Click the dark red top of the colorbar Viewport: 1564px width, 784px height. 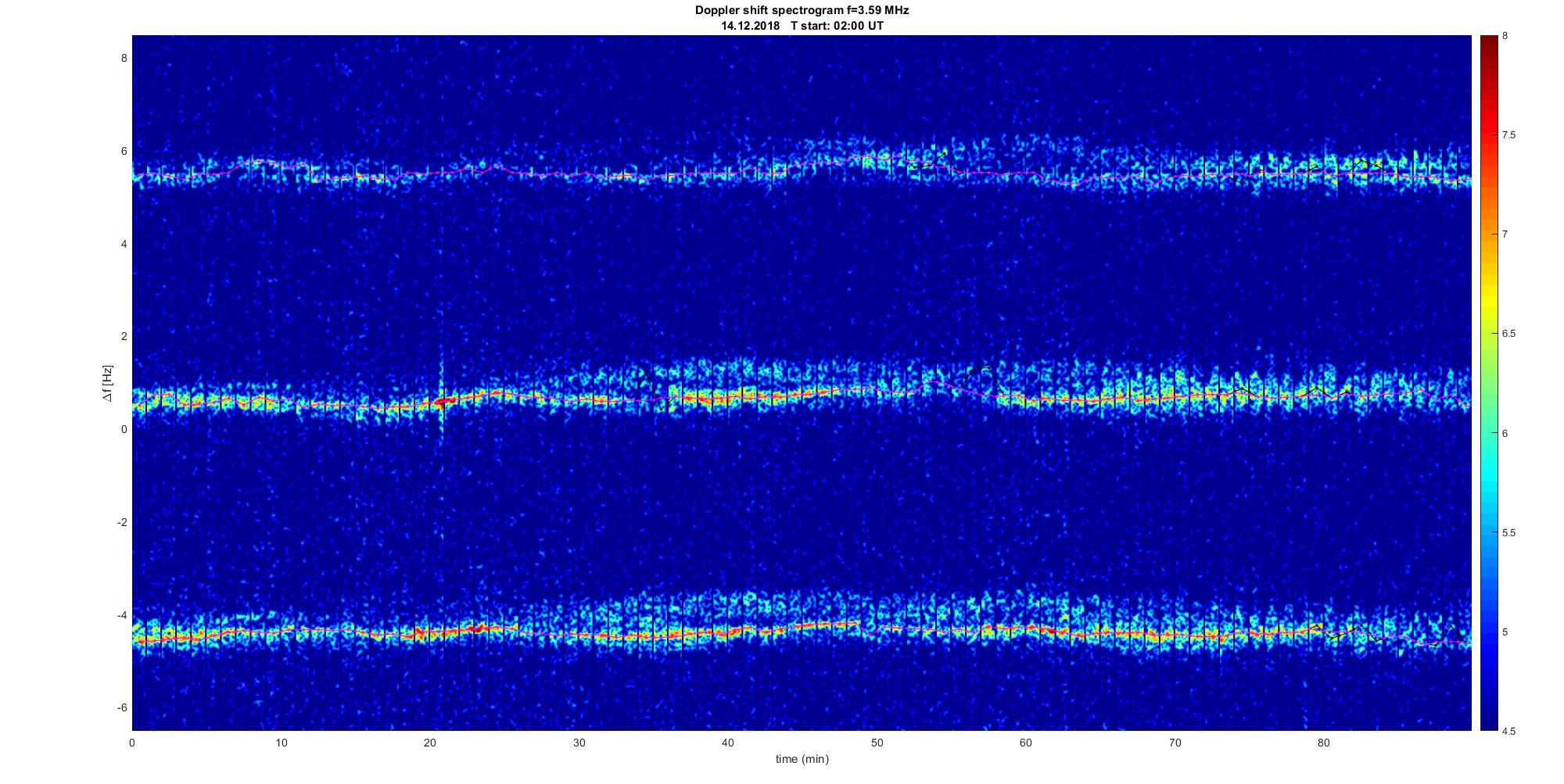[x=1488, y=43]
